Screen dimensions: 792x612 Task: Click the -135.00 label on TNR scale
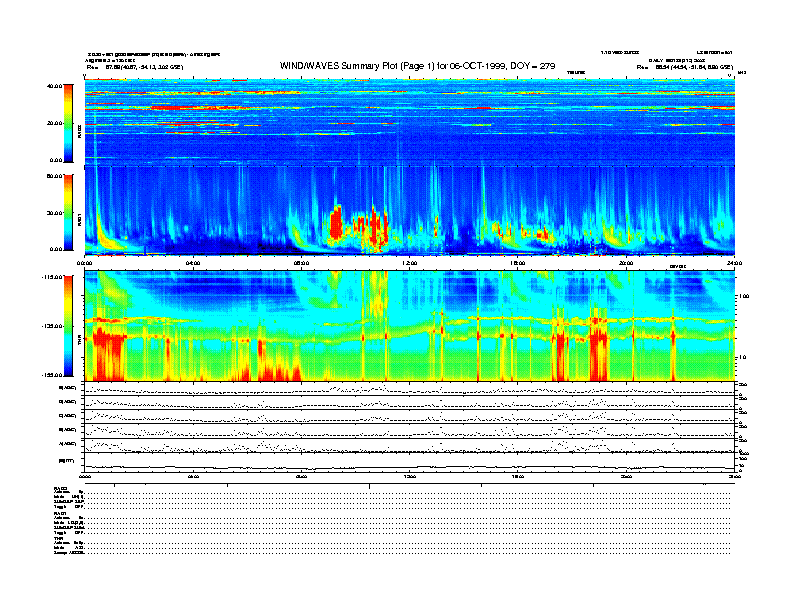point(52,326)
